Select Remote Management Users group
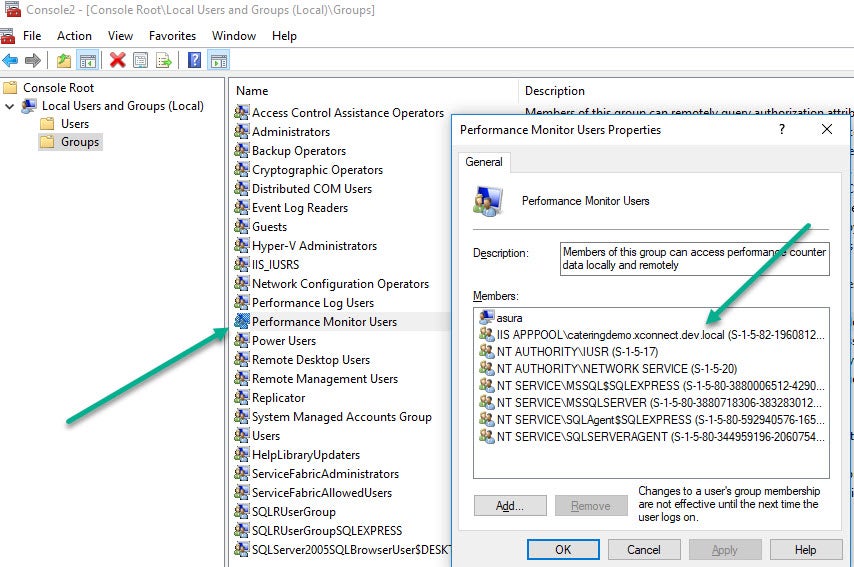 point(325,379)
